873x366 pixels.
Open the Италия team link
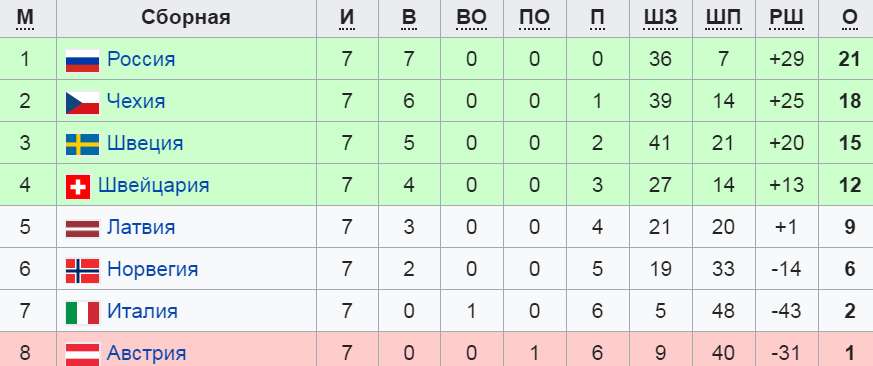pos(142,311)
